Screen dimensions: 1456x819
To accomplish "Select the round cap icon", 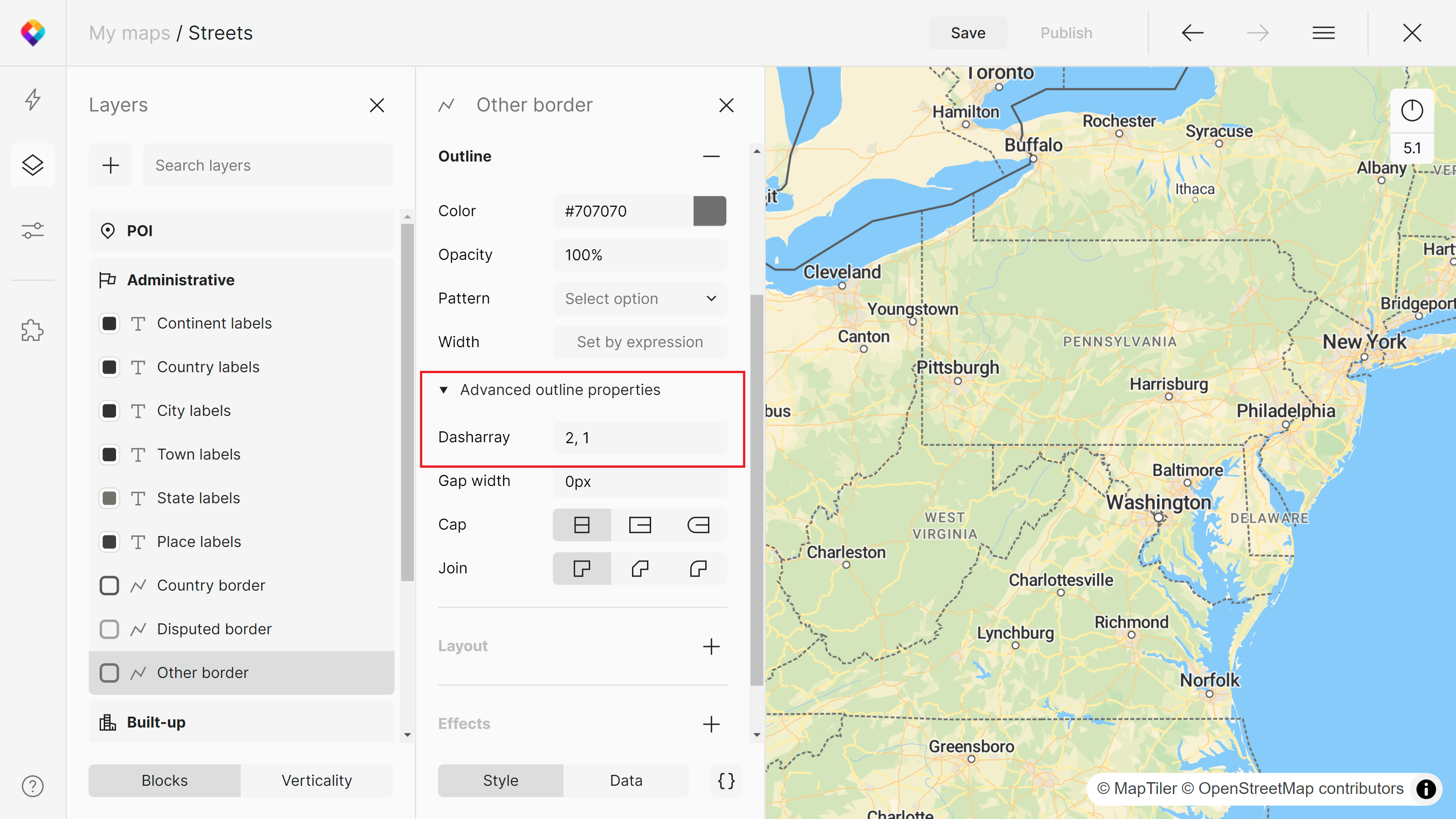I will pyautogui.click(x=698, y=525).
